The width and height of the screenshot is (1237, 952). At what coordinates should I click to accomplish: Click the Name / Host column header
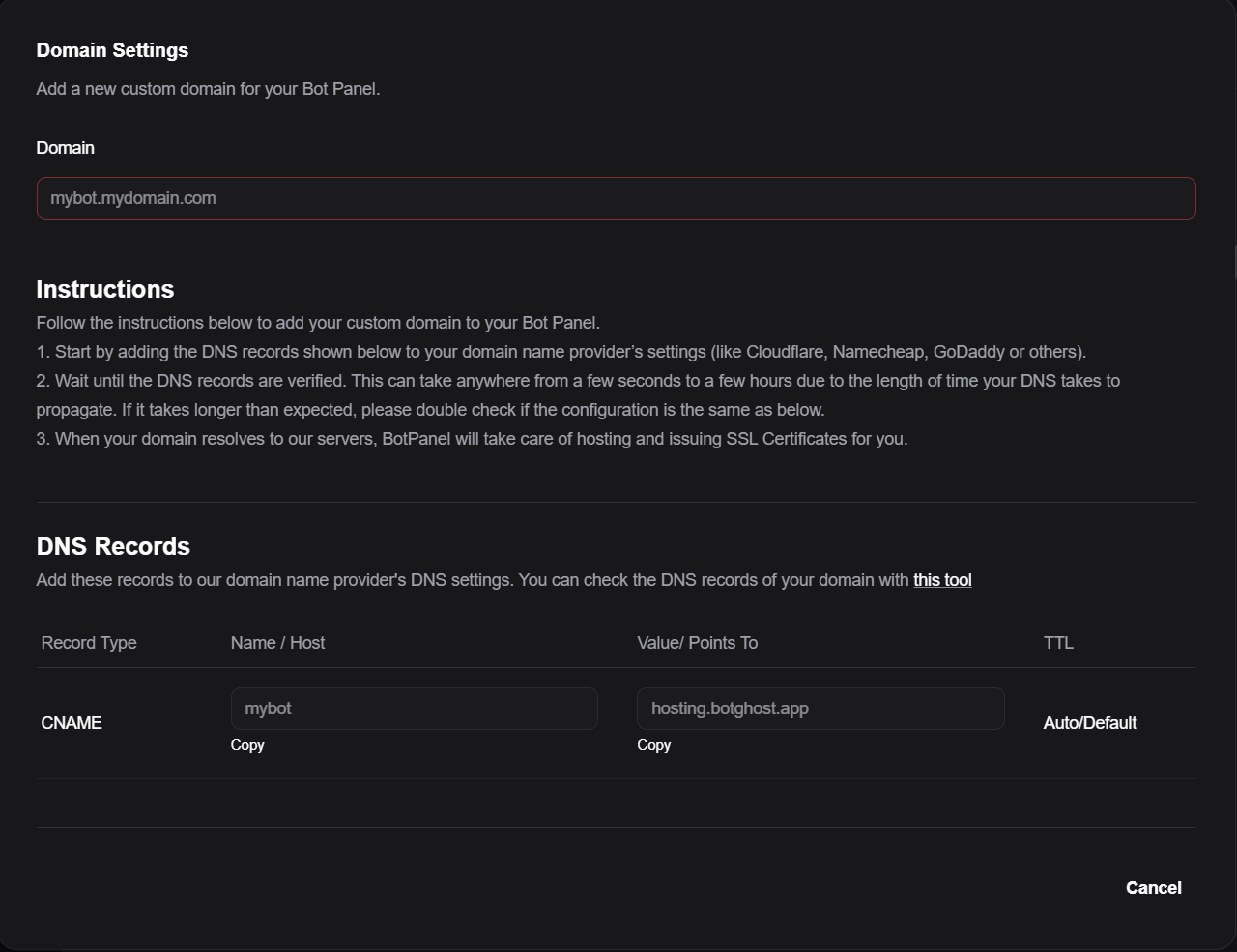pyautogui.click(x=277, y=642)
